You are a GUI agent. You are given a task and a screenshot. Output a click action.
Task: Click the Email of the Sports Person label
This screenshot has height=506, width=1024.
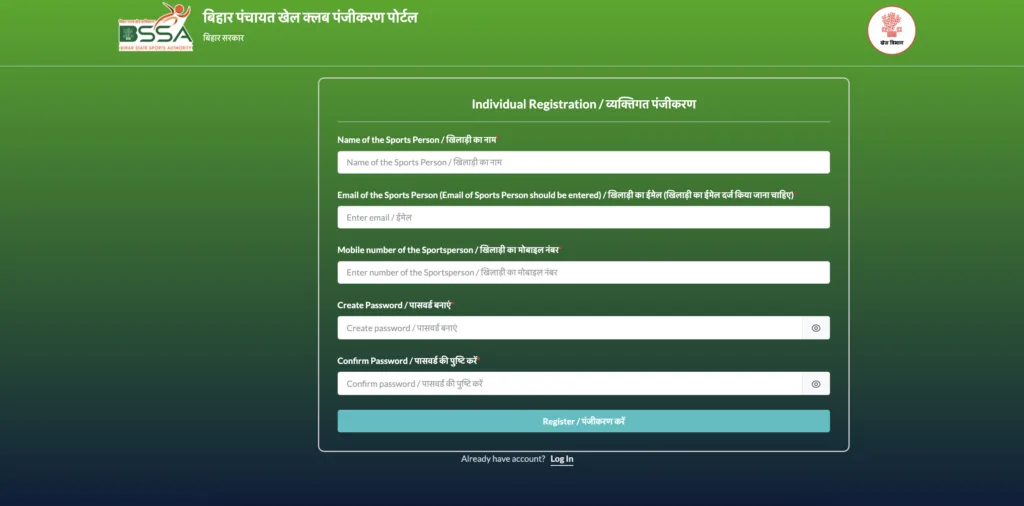565,195
